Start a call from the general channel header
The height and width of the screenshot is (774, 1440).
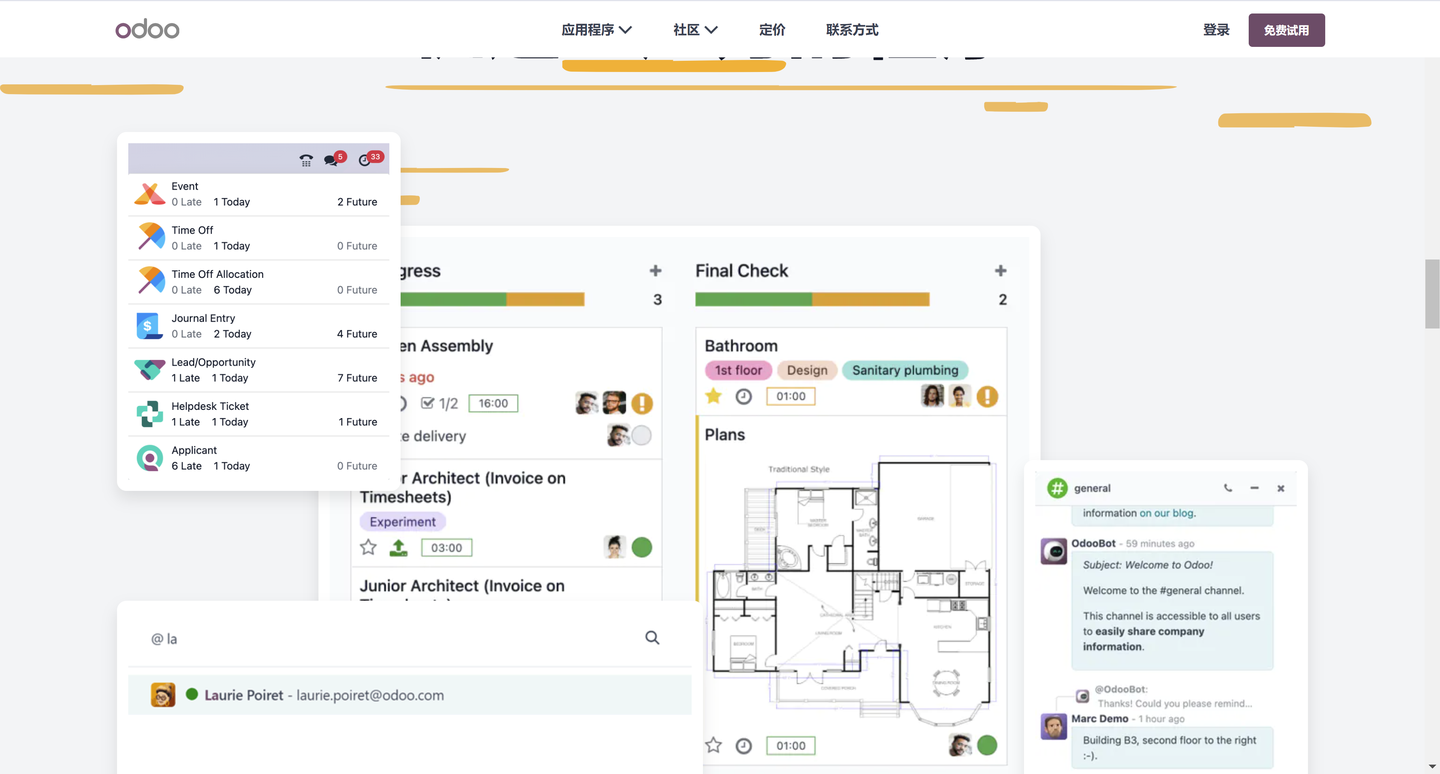(x=1228, y=488)
